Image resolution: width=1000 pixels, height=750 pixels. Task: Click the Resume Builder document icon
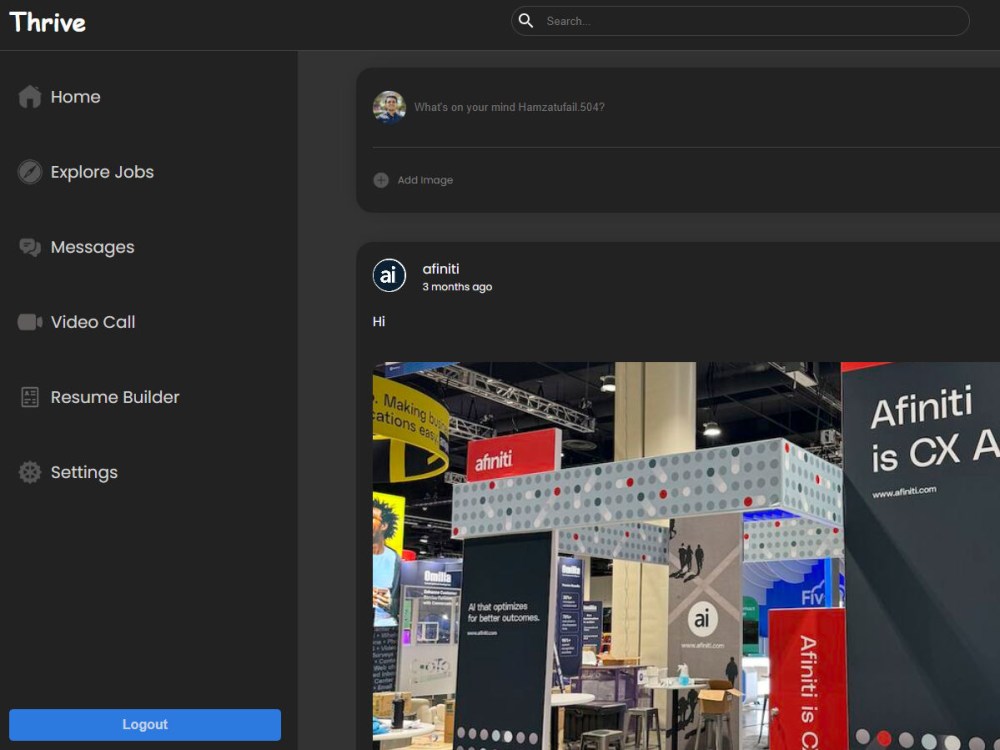point(29,397)
